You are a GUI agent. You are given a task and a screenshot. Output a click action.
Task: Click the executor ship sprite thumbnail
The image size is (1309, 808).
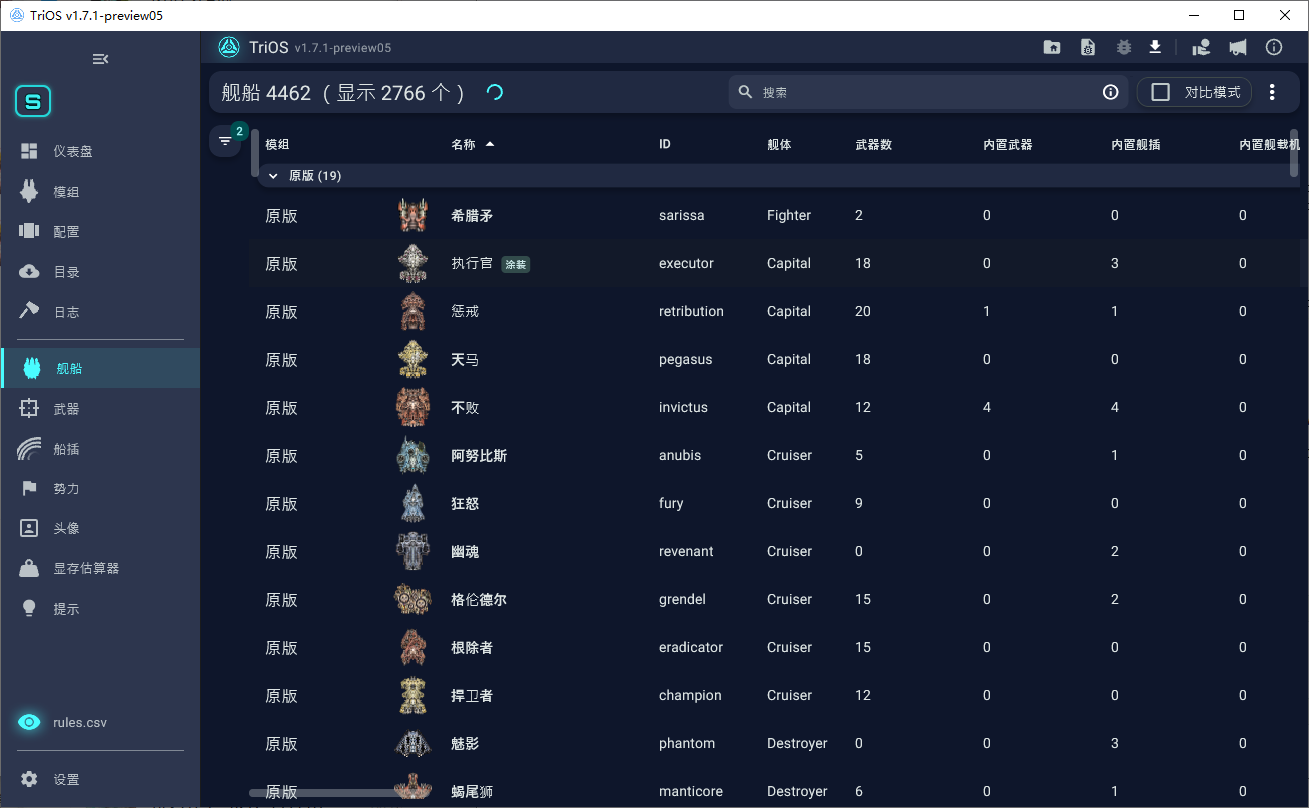pos(412,263)
